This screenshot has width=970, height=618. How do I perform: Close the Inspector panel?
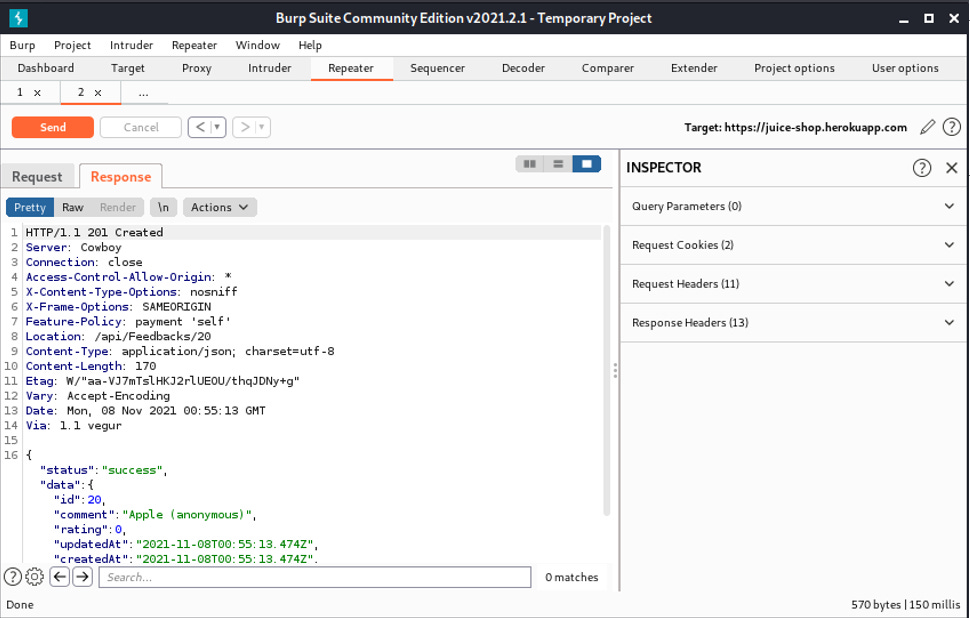pyautogui.click(x=951, y=168)
